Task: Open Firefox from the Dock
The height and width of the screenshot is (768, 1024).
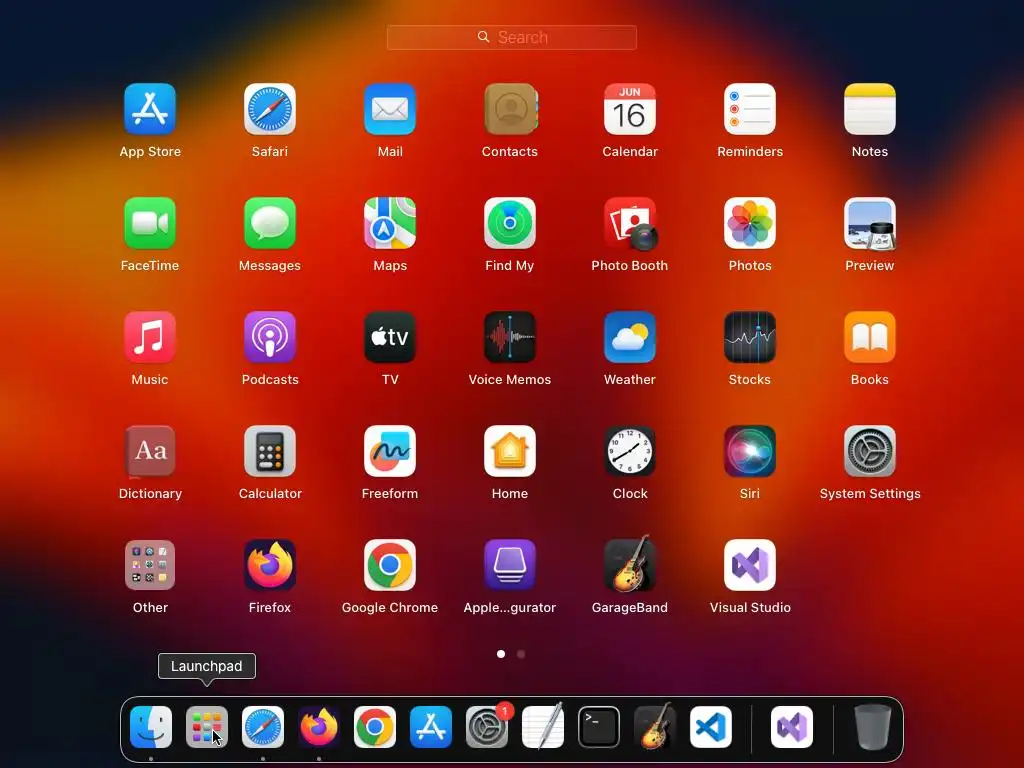Action: click(319, 727)
